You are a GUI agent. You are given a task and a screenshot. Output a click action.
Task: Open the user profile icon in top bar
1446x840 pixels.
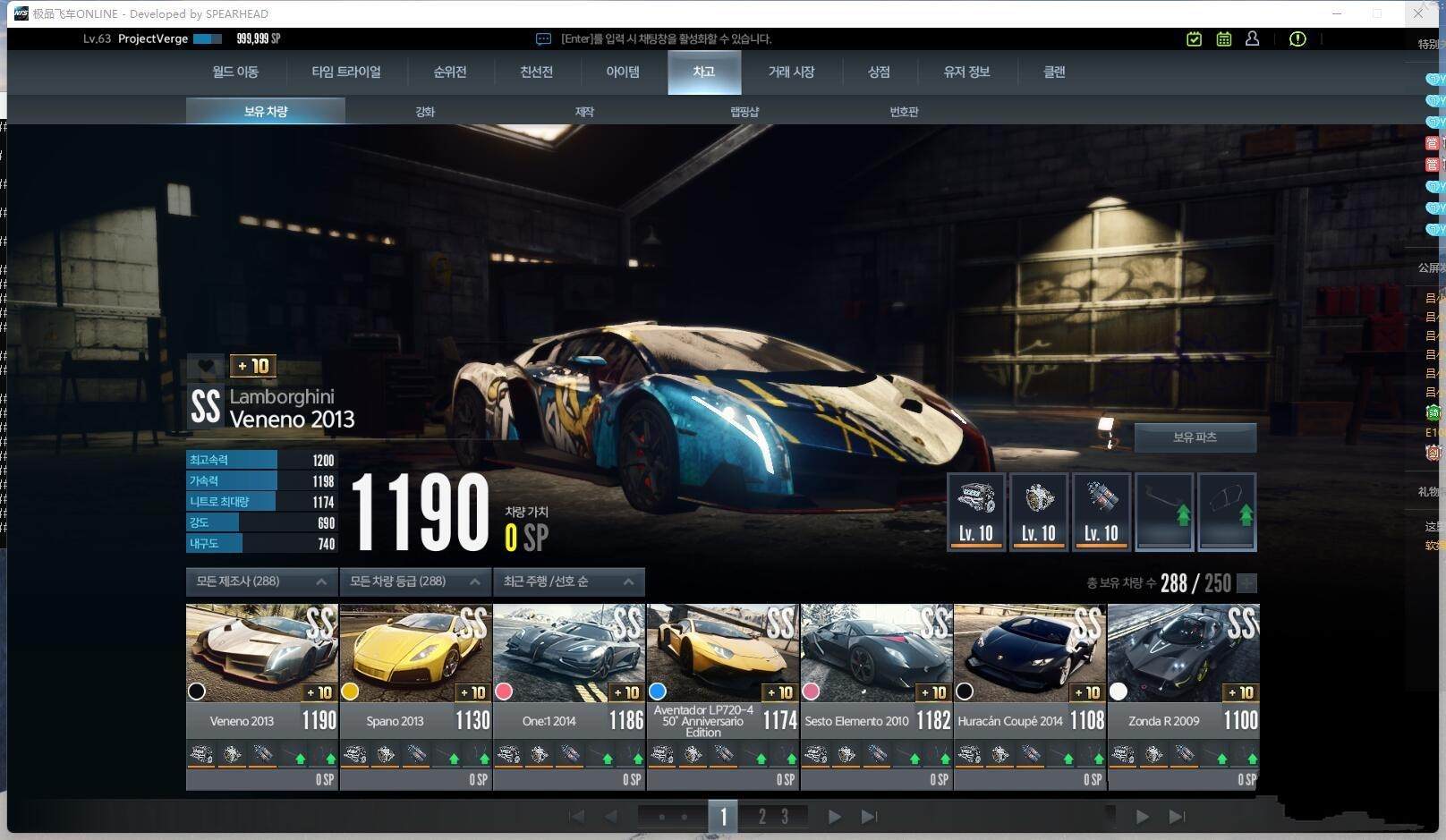(1252, 38)
